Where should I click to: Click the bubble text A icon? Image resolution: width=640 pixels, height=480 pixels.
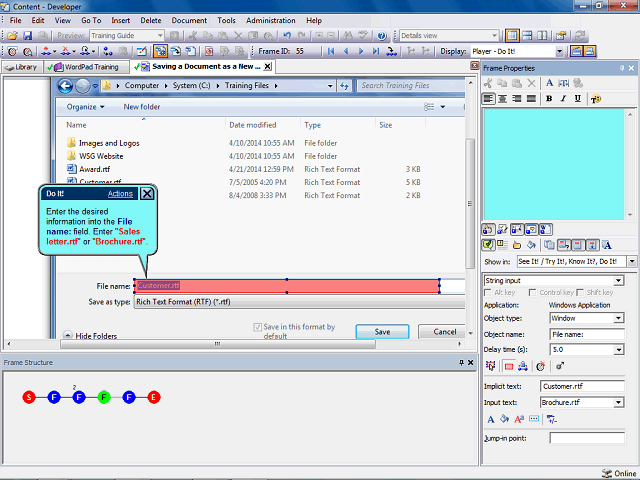pos(607,245)
